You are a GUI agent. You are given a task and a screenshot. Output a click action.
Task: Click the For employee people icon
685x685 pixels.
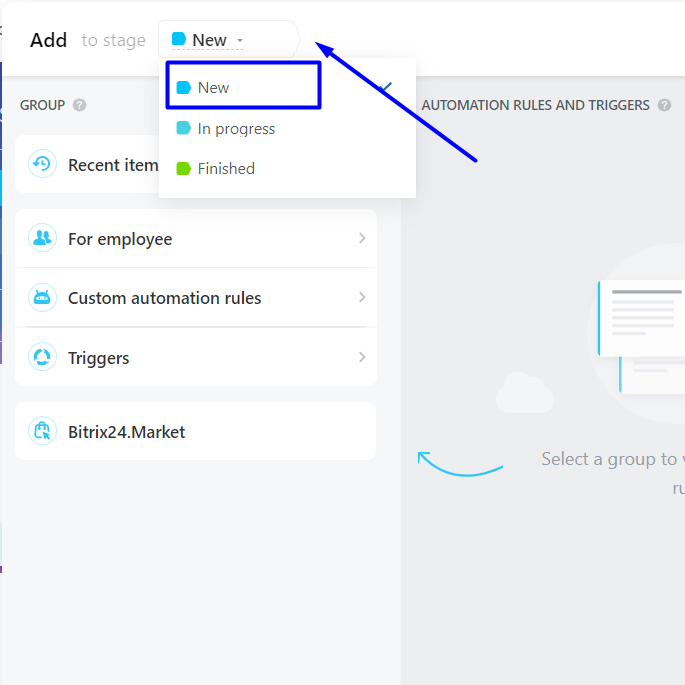point(42,239)
